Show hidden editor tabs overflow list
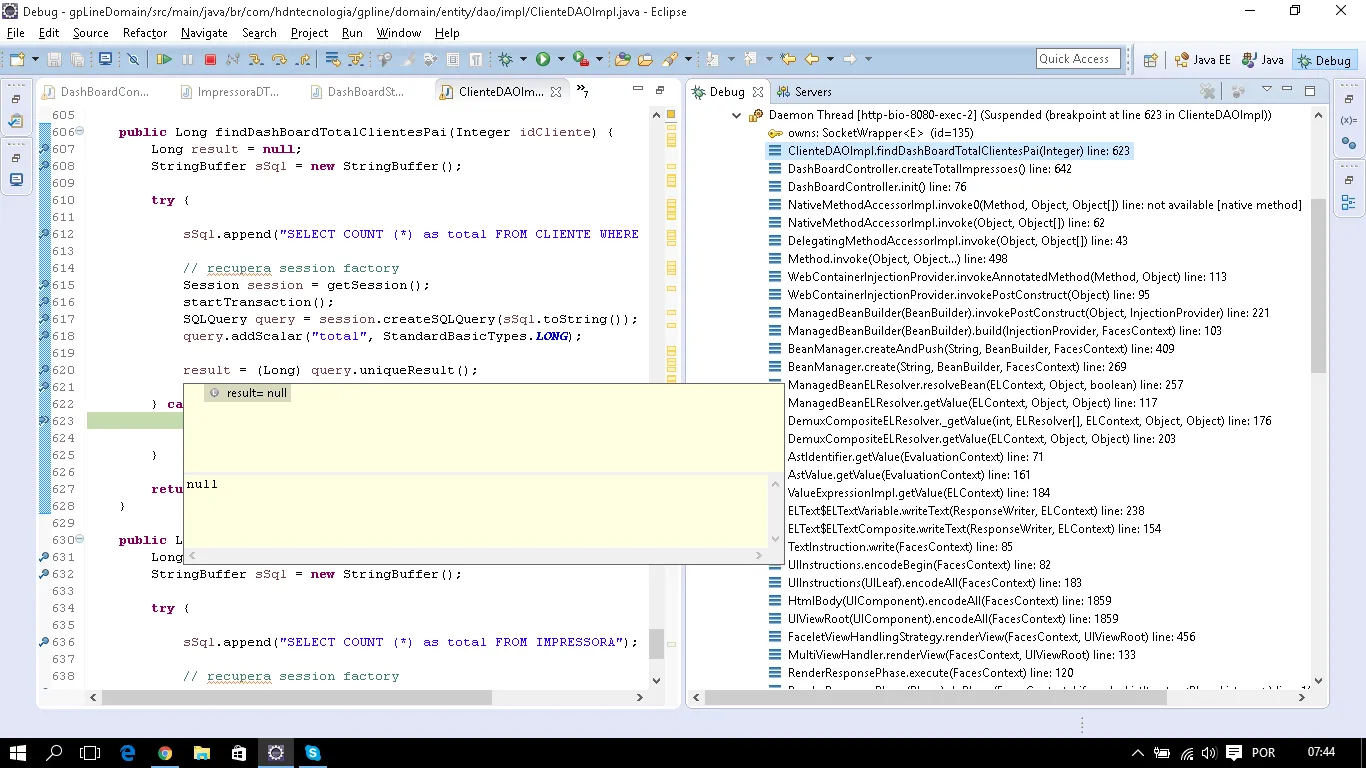The image size is (1366, 768). pos(582,92)
